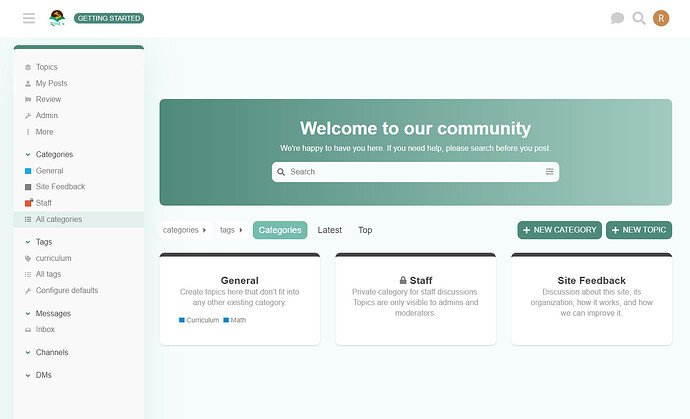Click the magnifier icon inside the search field
The image size is (690, 419).
[x=281, y=172]
